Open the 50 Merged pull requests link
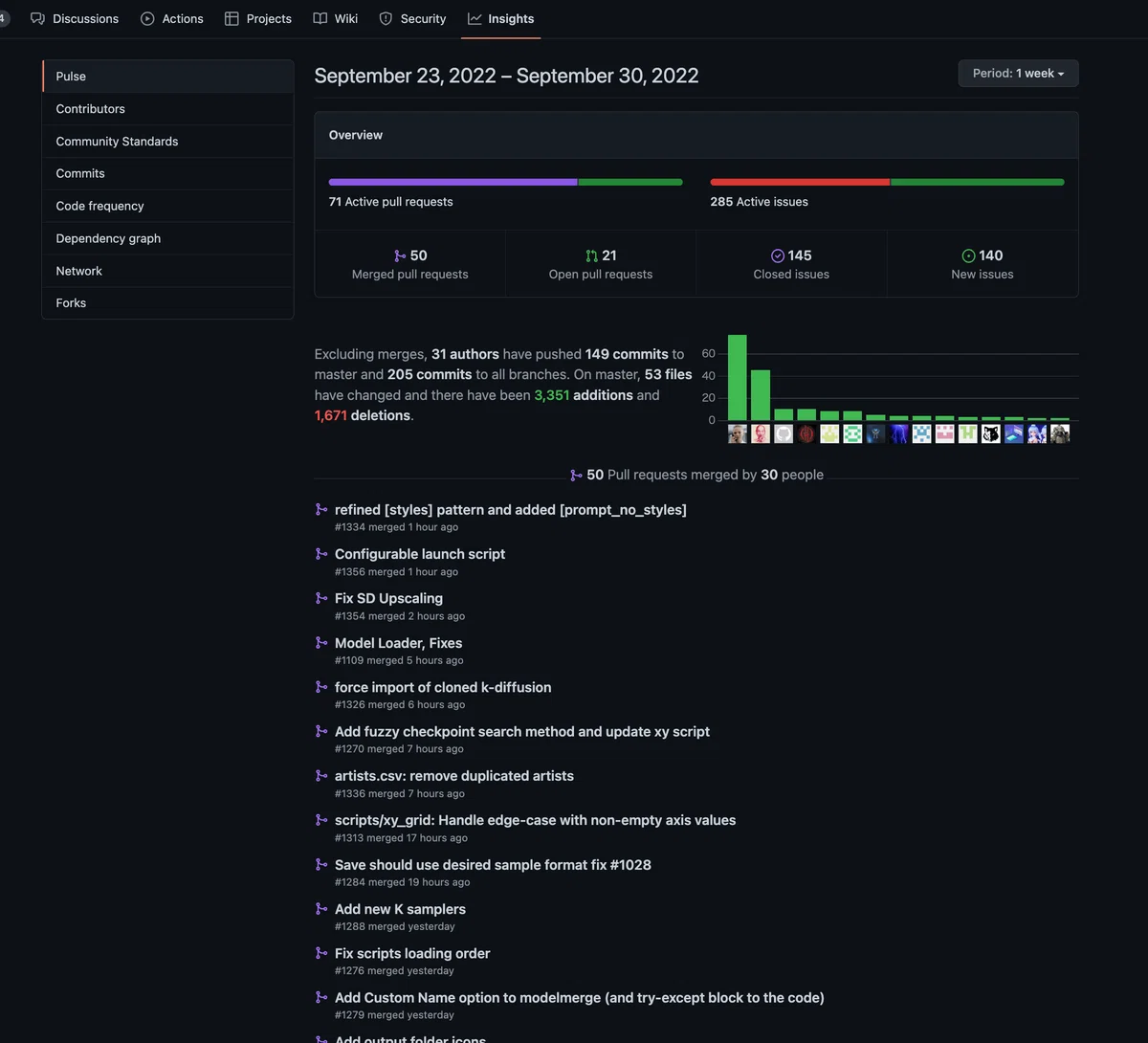The width and height of the screenshot is (1148, 1043). click(410, 264)
